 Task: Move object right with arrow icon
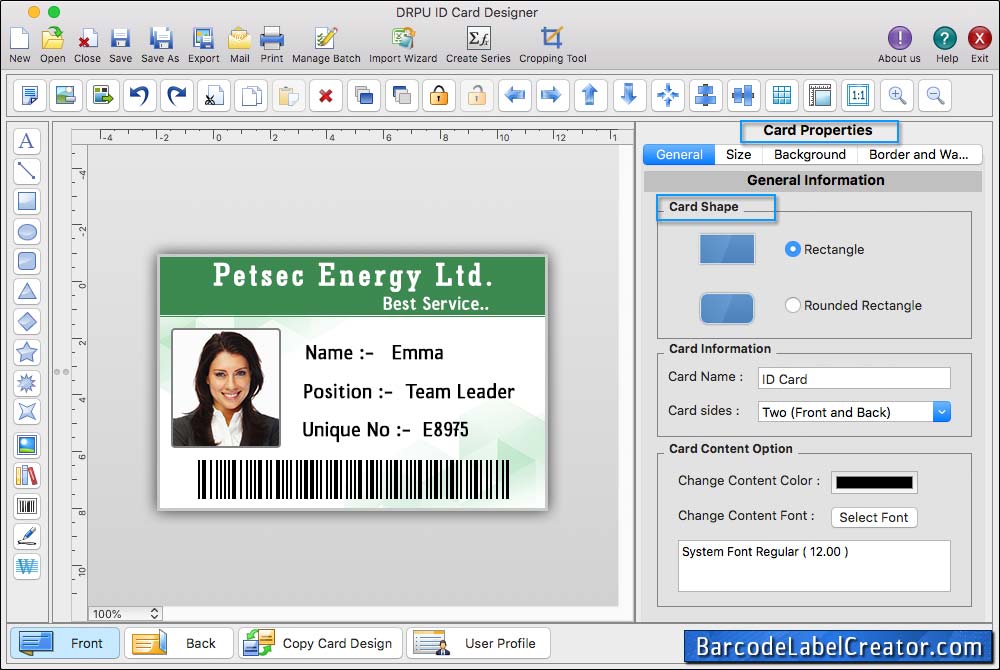point(552,96)
